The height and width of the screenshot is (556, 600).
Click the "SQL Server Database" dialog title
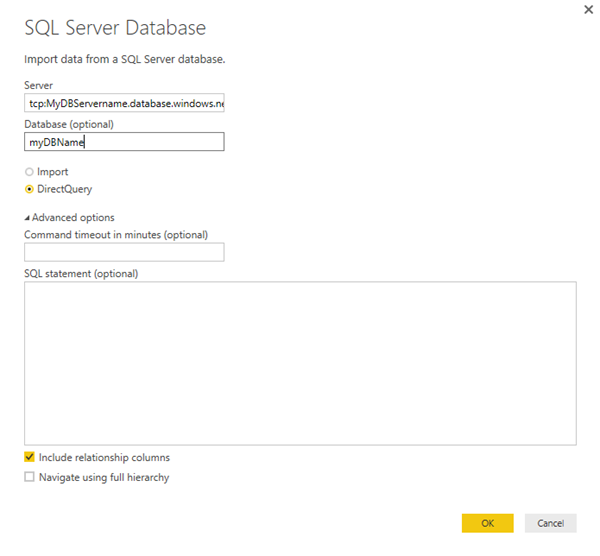pos(122,28)
